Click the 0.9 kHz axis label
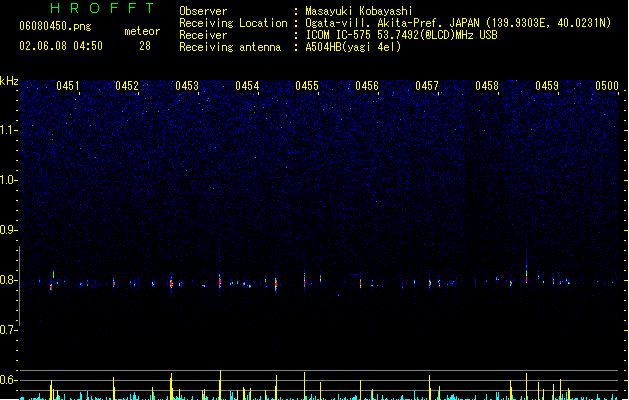 (8, 230)
